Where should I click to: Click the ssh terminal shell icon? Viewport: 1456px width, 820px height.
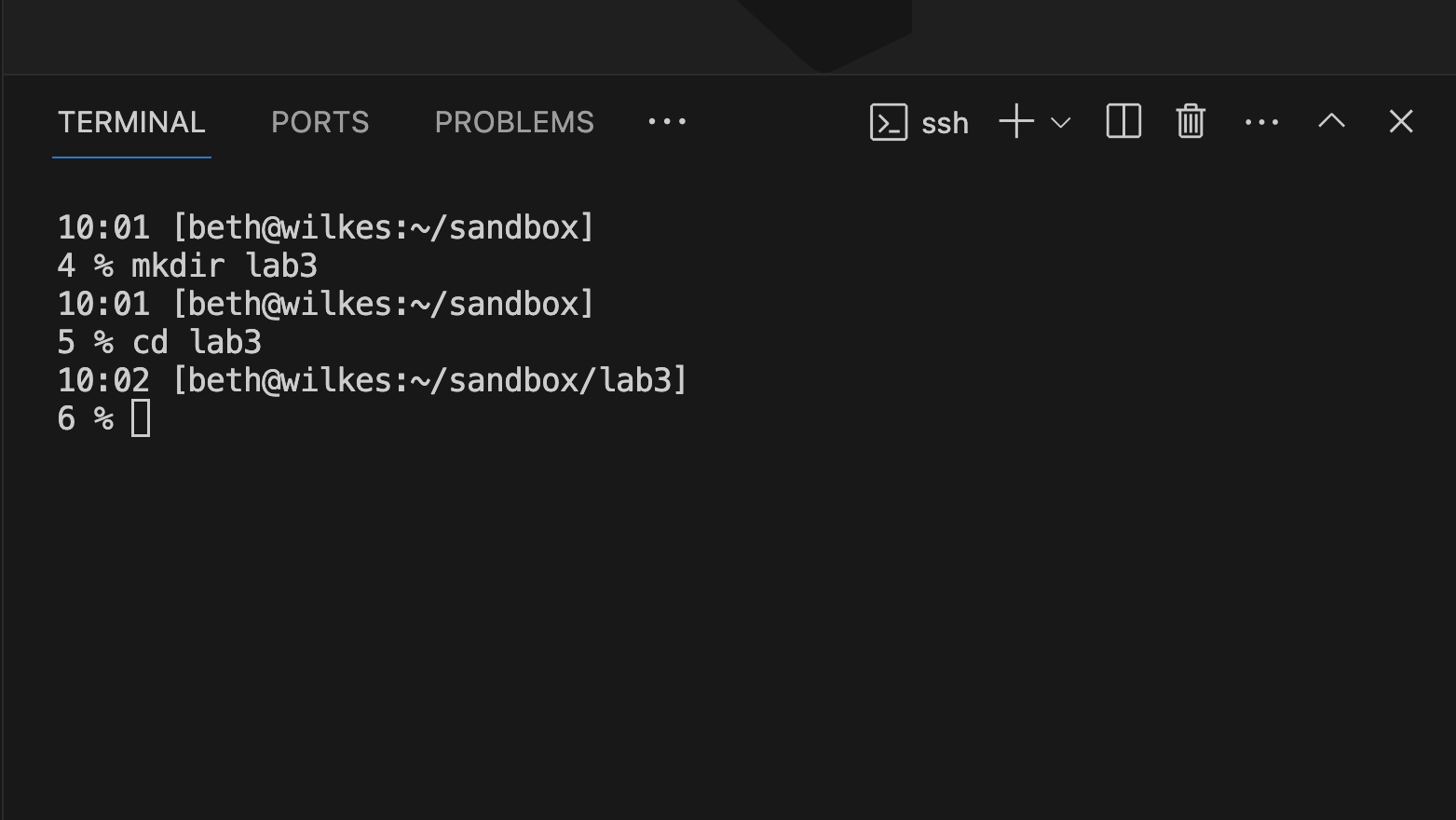[x=889, y=122]
